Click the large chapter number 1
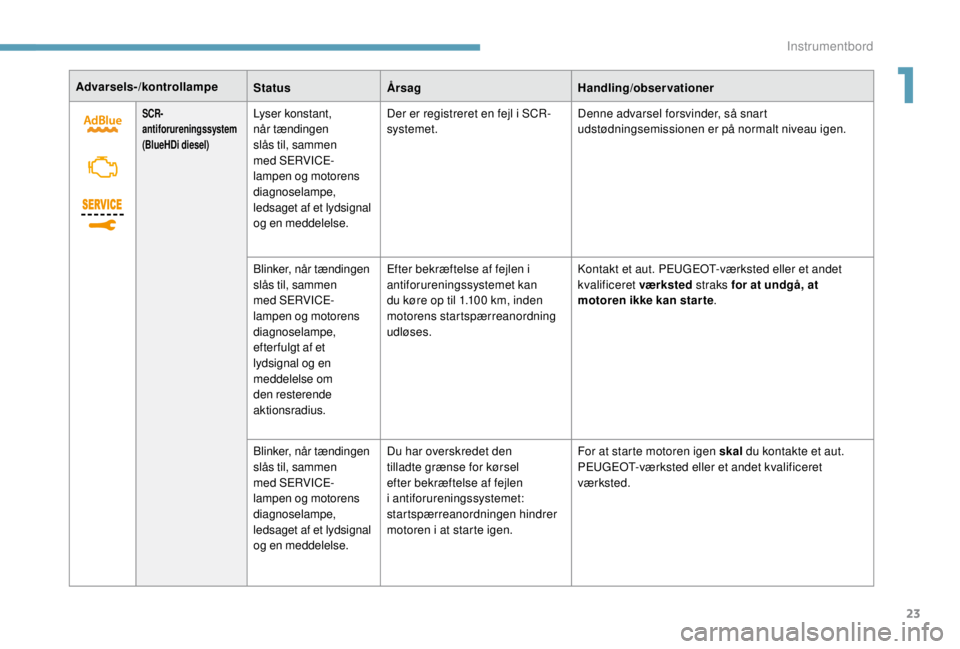 click(906, 85)
